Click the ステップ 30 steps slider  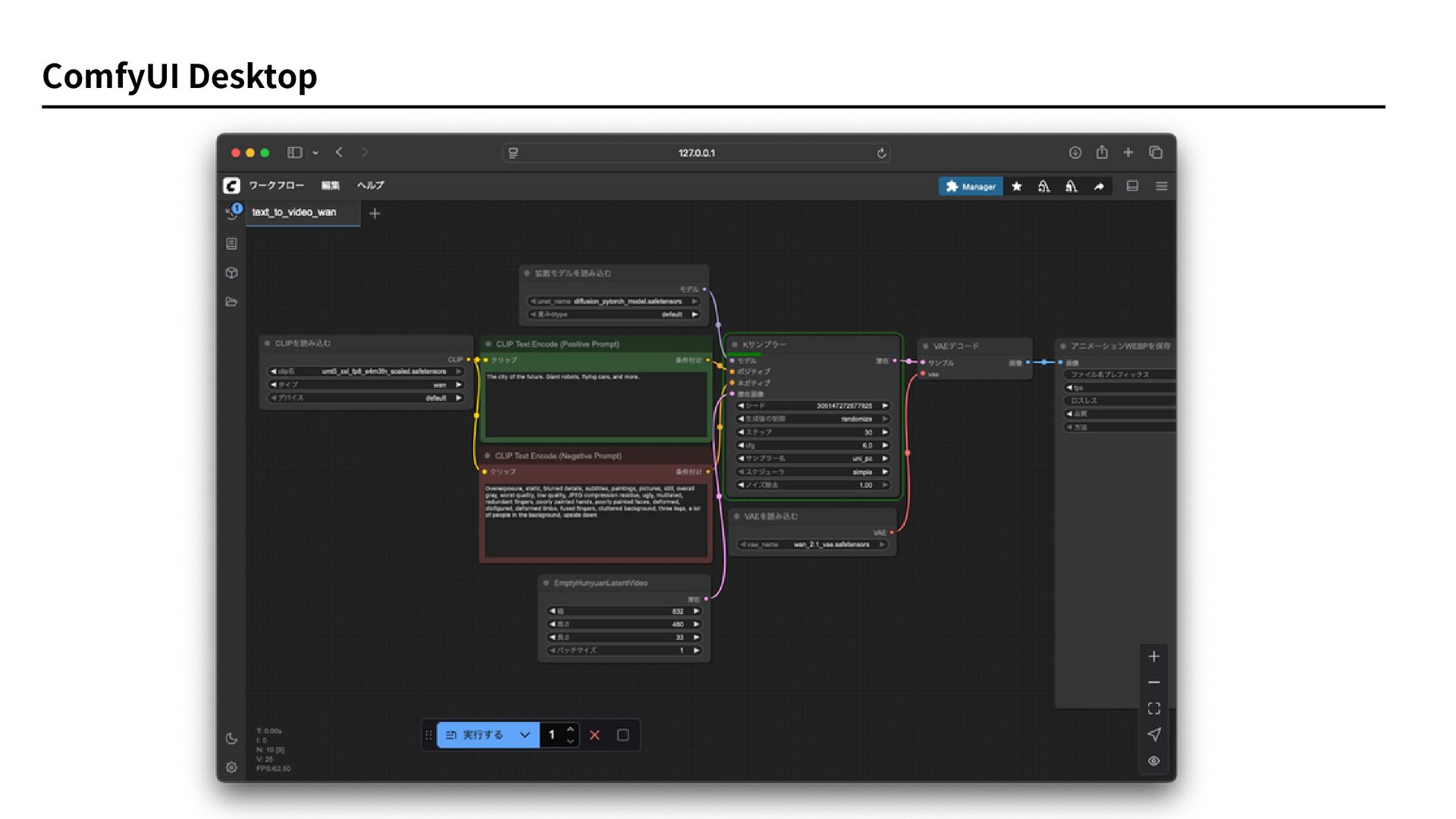[813, 432]
